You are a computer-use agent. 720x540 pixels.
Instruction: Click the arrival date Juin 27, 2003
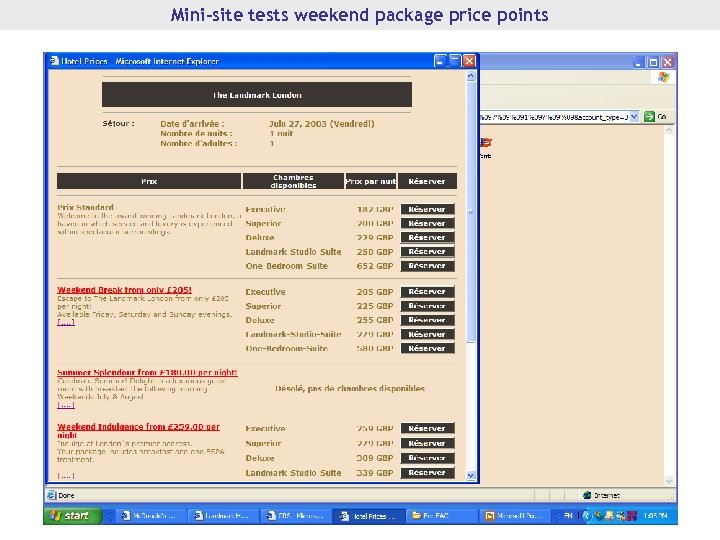[321, 124]
